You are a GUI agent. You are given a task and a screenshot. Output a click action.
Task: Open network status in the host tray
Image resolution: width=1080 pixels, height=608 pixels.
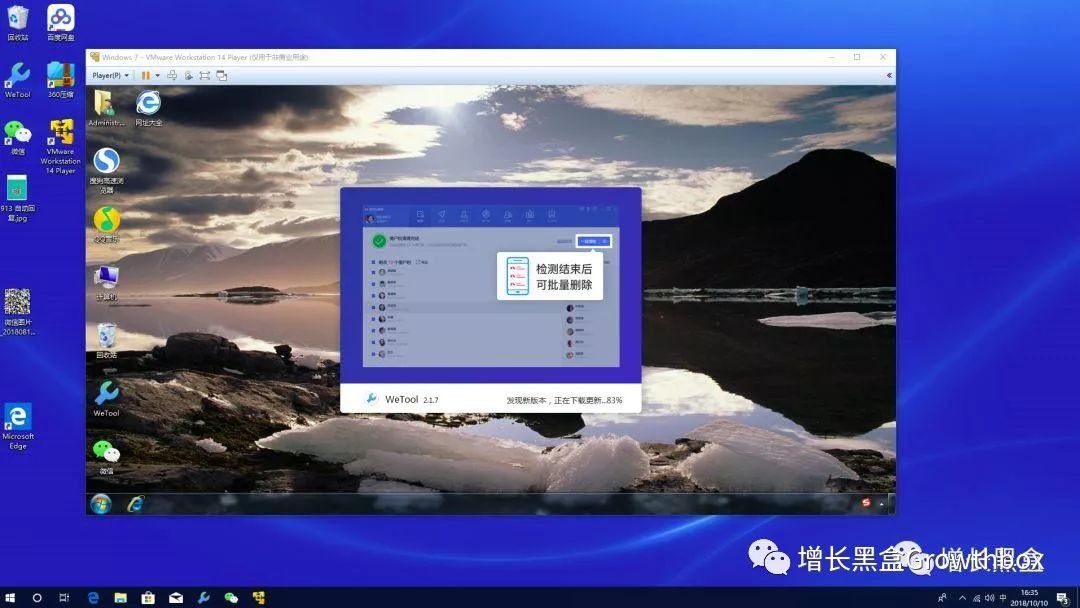(x=976, y=598)
